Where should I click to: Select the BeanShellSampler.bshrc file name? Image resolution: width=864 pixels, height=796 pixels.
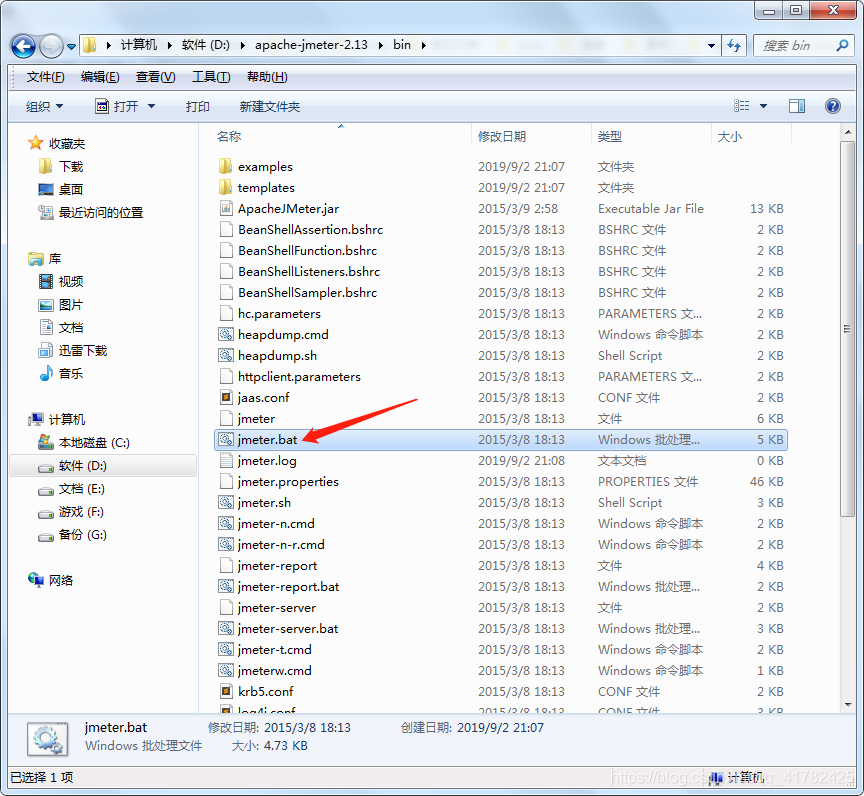307,293
